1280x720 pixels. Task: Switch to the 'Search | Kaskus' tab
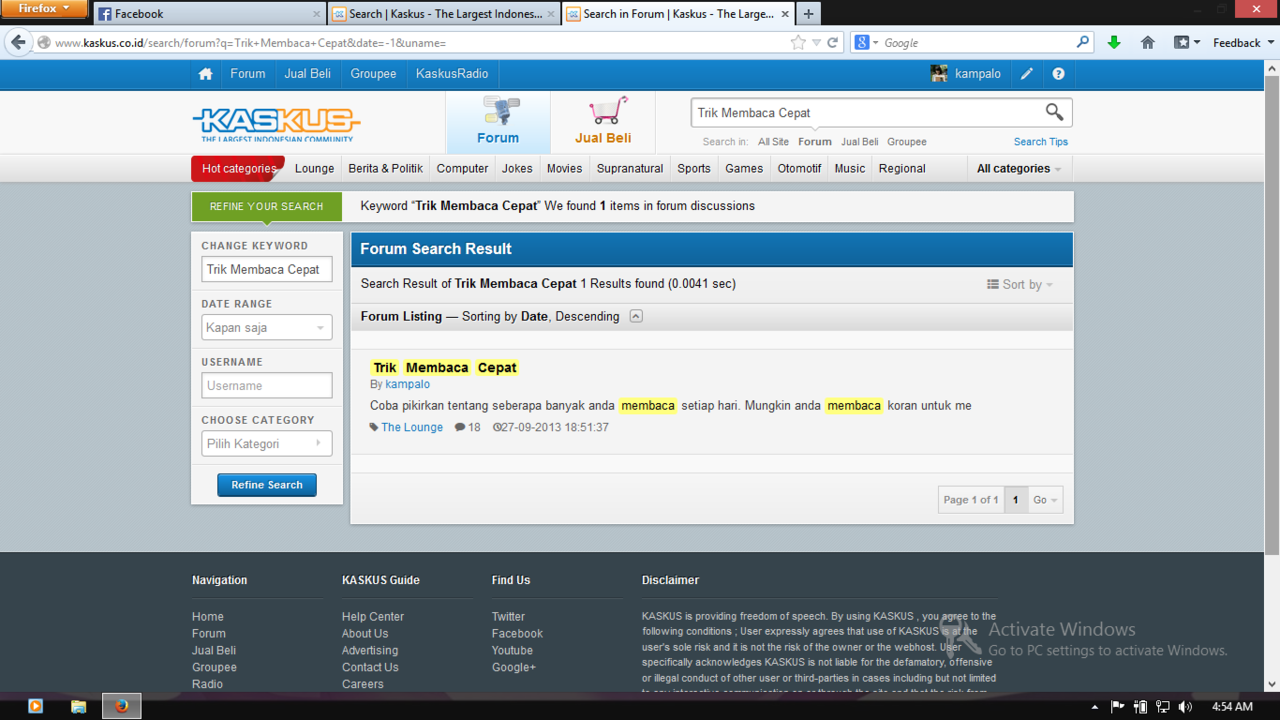pyautogui.click(x=443, y=14)
